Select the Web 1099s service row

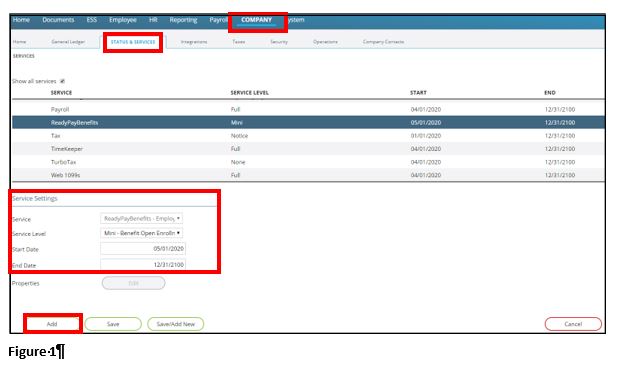(308, 175)
